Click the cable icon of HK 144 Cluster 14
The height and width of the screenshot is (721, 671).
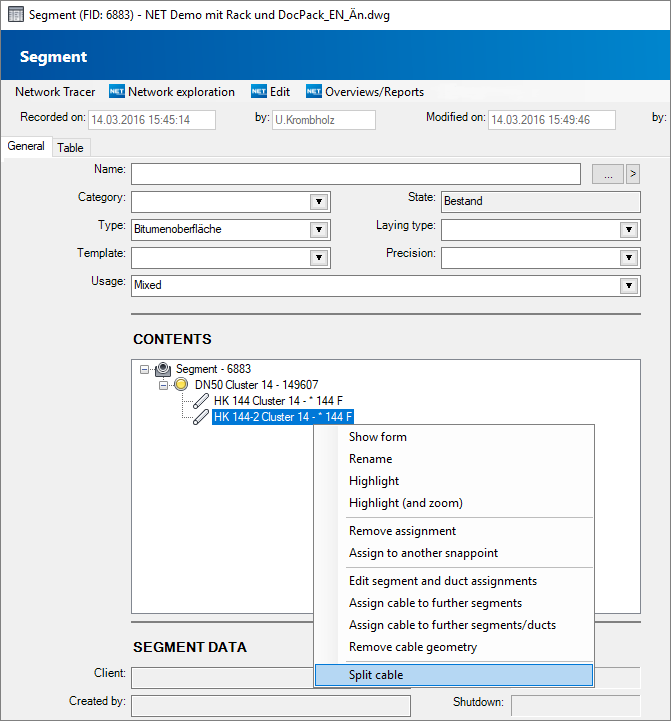click(x=201, y=401)
